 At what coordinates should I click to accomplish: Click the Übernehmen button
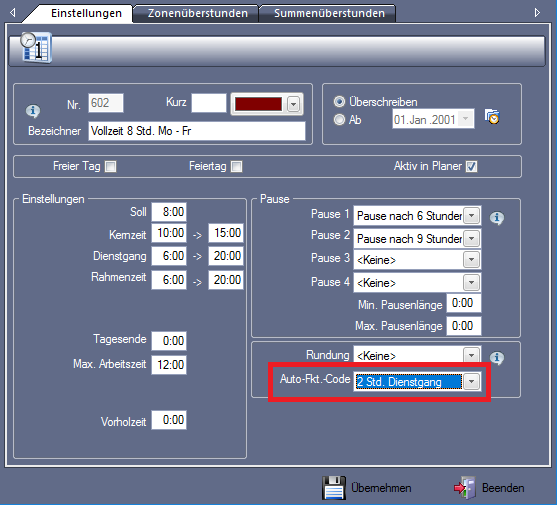coord(368,488)
